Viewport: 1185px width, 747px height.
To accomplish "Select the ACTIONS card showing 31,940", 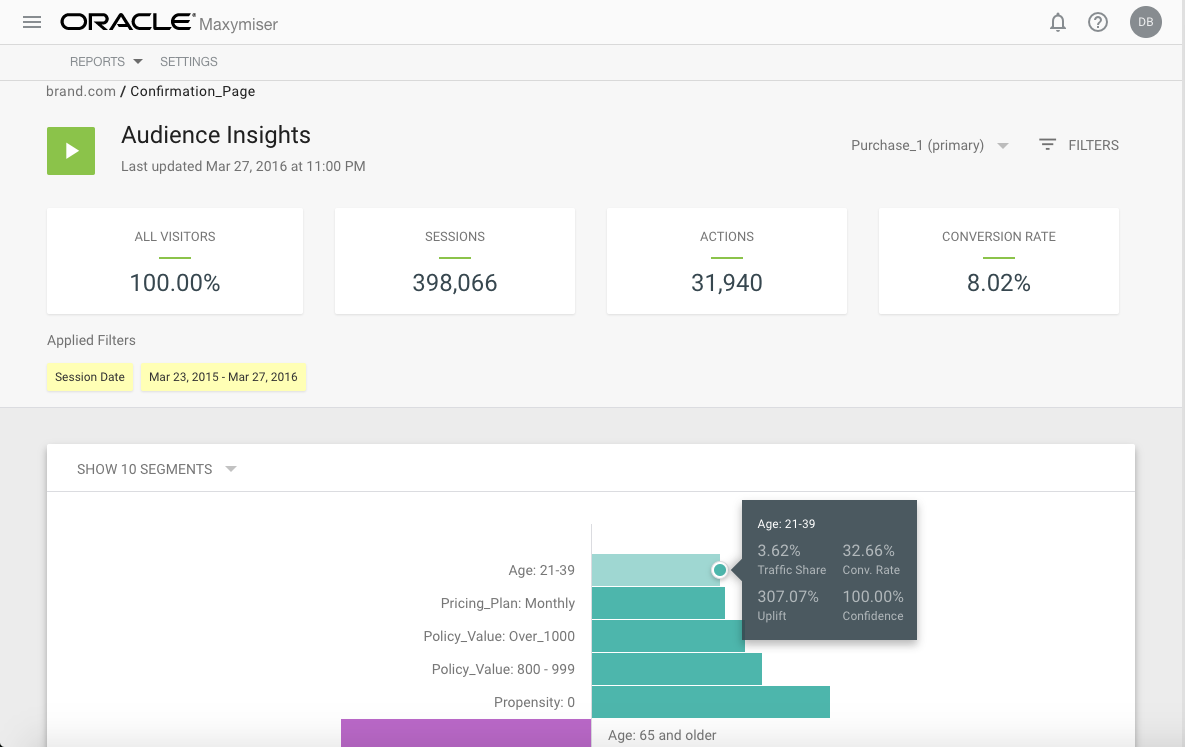I will click(726, 261).
